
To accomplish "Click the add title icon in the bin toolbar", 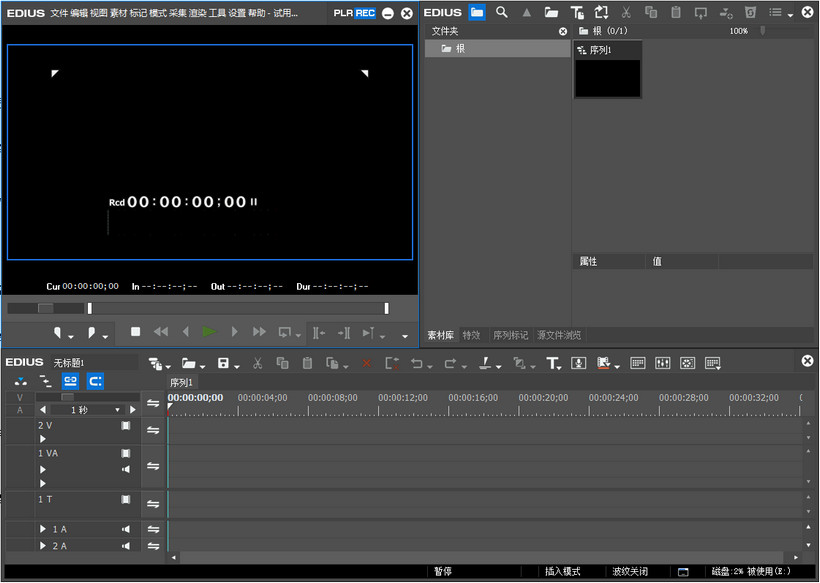I will (x=577, y=13).
